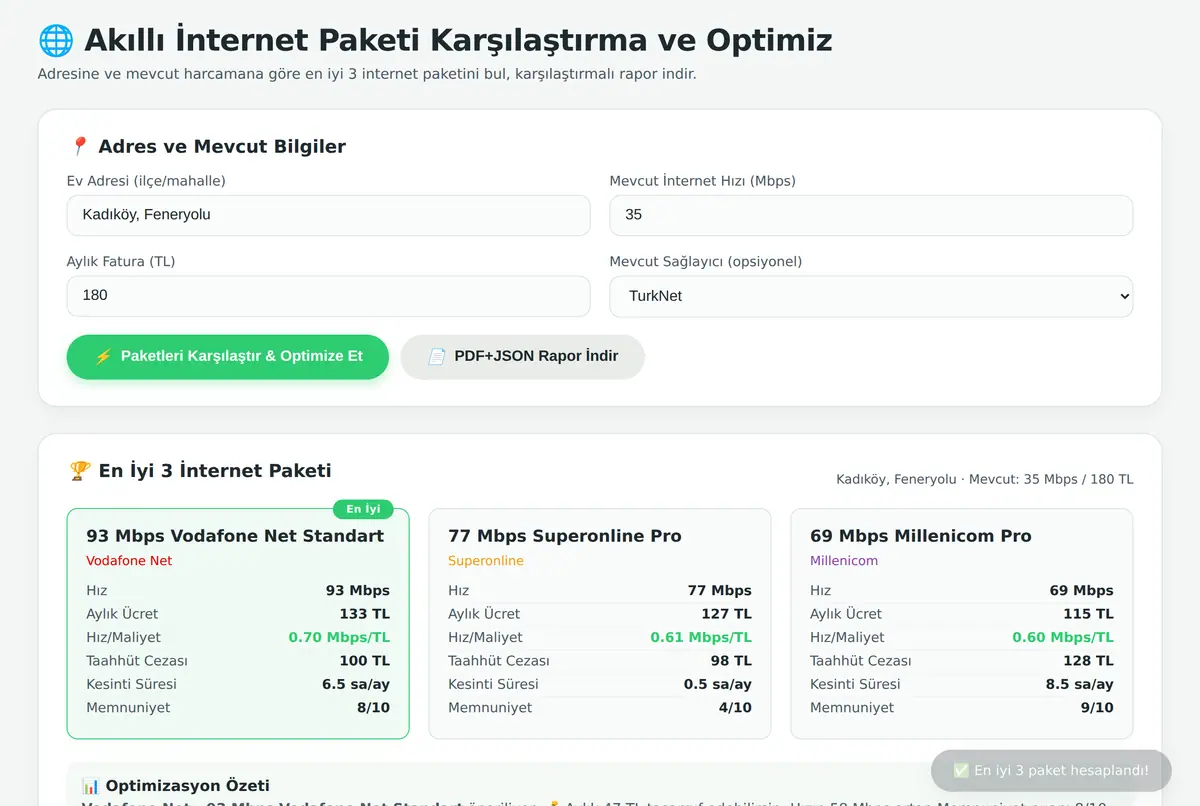Click the 93 Mbps Hız value
This screenshot has height=806, width=1200.
click(358, 590)
